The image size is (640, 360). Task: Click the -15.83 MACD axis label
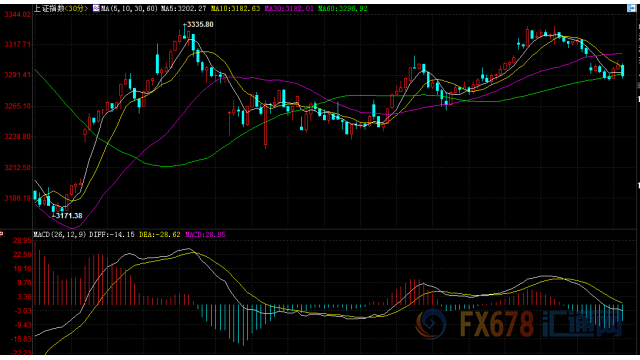(20, 339)
